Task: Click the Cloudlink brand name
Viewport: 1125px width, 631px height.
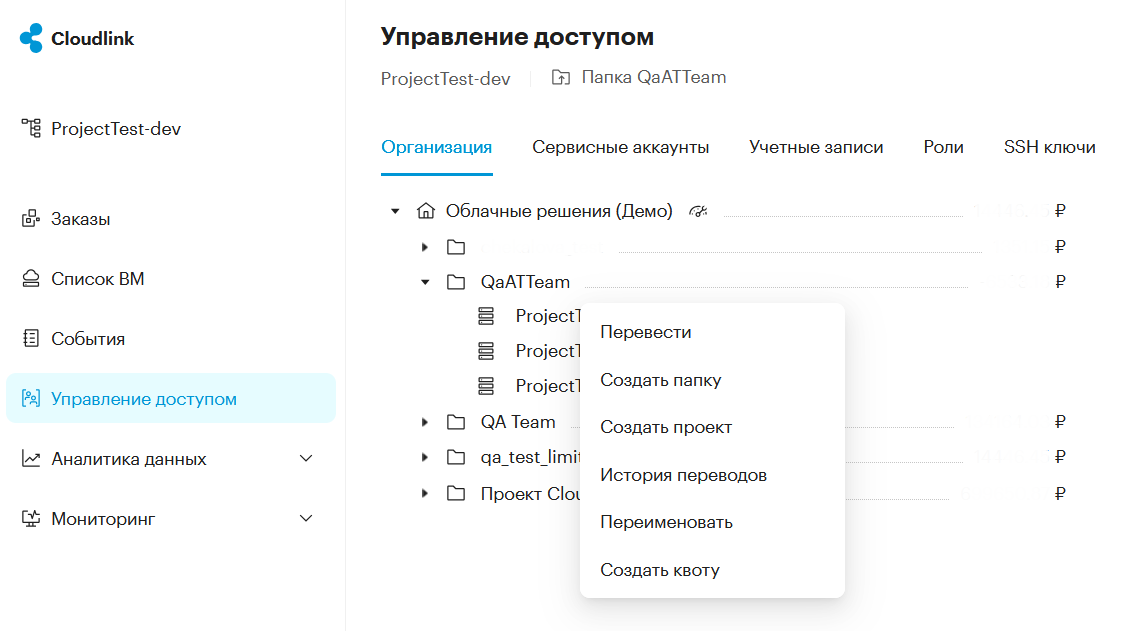Action: (93, 39)
